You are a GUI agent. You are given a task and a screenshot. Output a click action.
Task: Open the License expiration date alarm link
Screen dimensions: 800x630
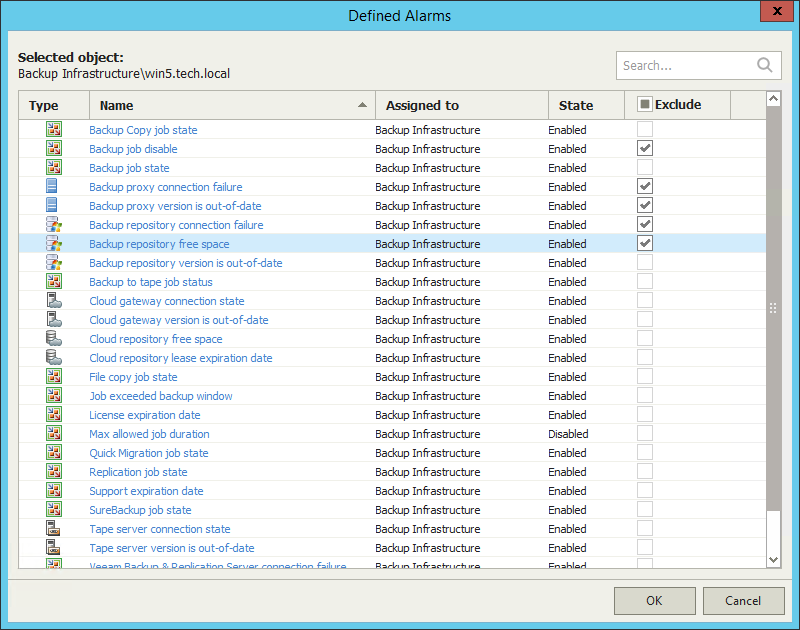145,415
